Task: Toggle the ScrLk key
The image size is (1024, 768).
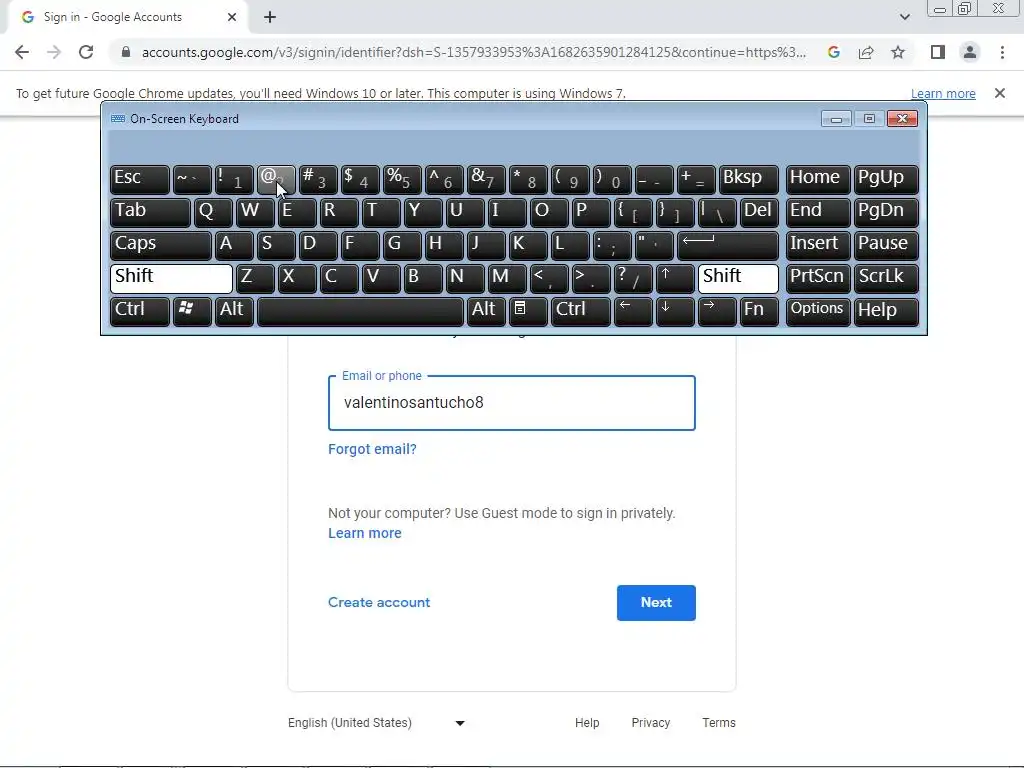Action: (x=886, y=278)
